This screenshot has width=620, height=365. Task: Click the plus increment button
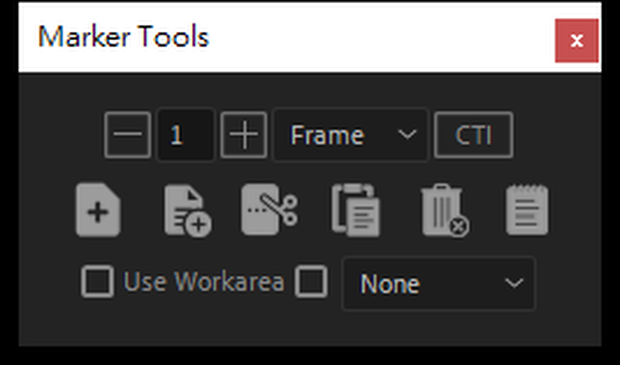[244, 135]
